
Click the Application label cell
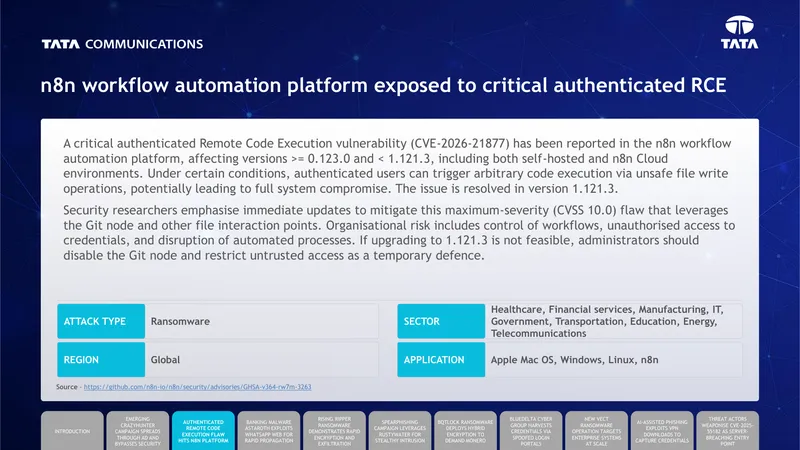(x=441, y=360)
